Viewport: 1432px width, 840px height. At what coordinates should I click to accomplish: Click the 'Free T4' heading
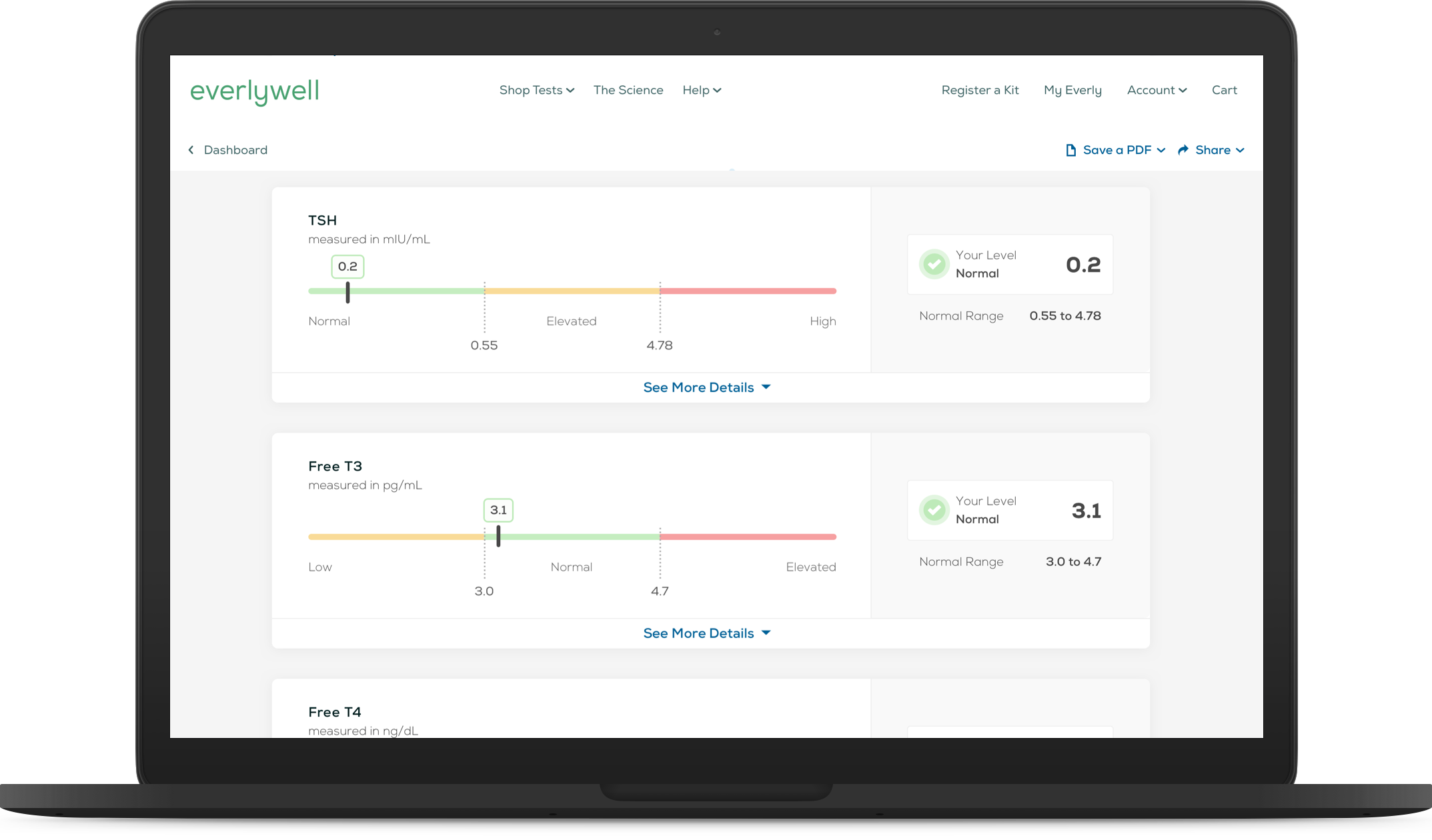[x=334, y=713]
